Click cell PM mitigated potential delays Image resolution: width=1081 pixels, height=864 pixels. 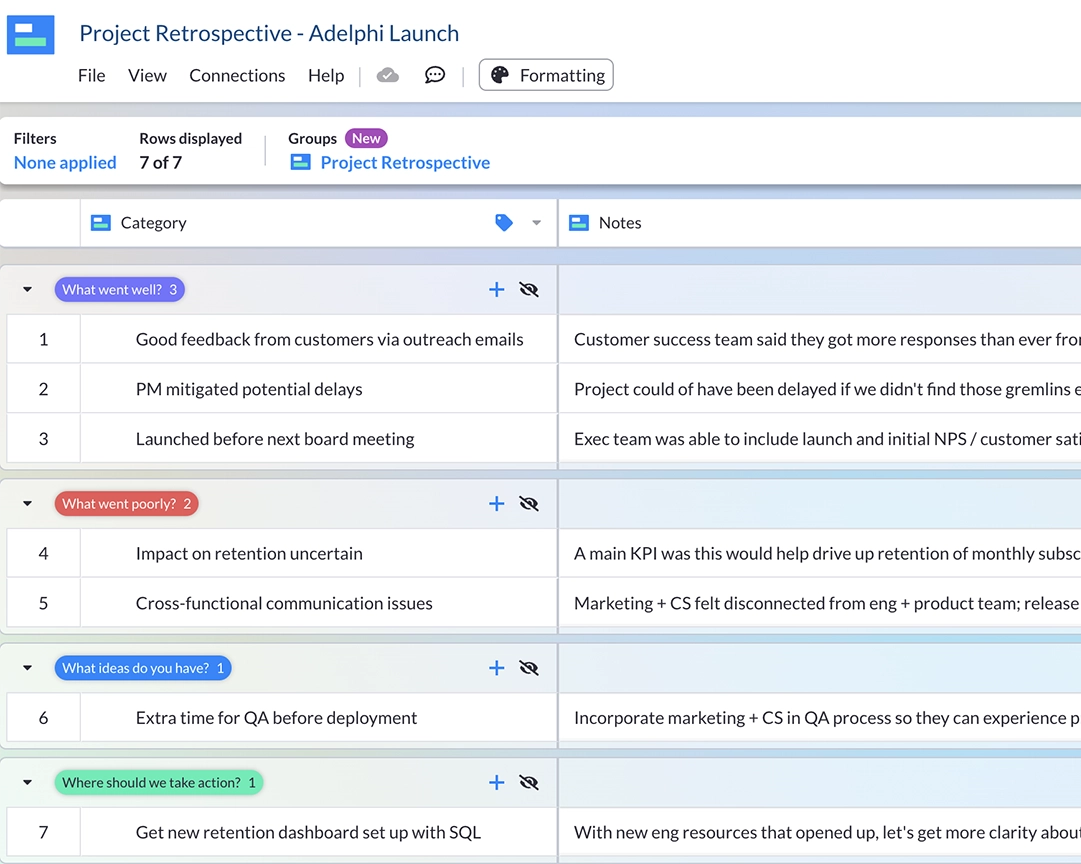pyautogui.click(x=319, y=389)
